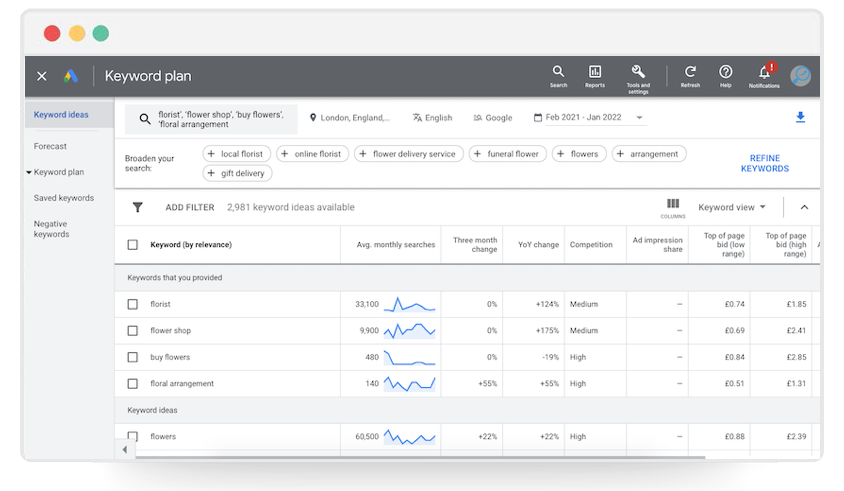Tick the checkbox for 'florist' keyword

pos(133,304)
